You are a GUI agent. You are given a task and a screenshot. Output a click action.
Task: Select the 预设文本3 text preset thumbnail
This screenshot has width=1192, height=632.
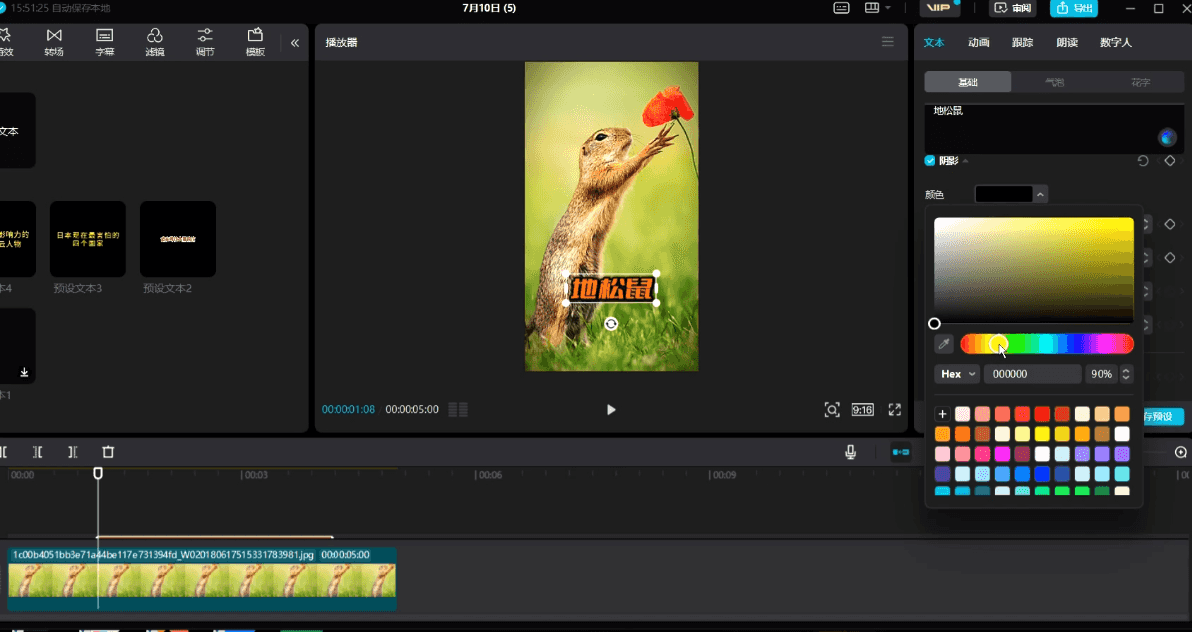(87, 239)
